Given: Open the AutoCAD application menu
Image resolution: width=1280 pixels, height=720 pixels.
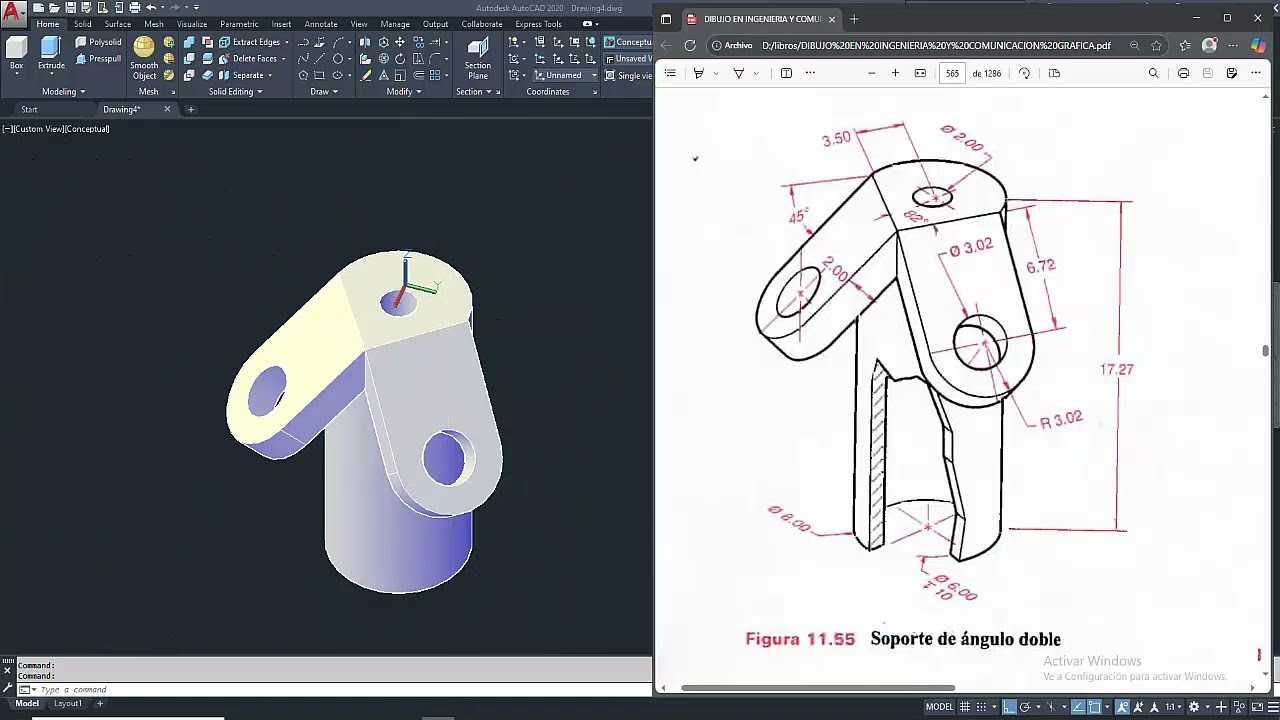Looking at the screenshot, I should (x=13, y=13).
